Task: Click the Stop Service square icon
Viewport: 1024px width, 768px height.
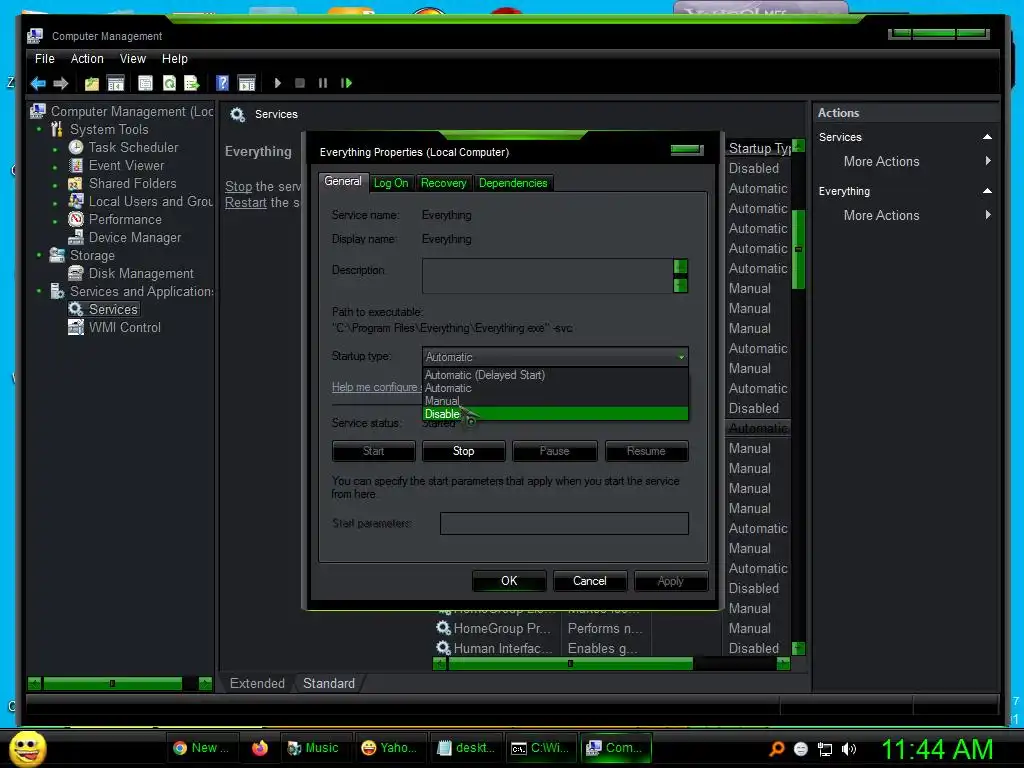Action: click(300, 83)
